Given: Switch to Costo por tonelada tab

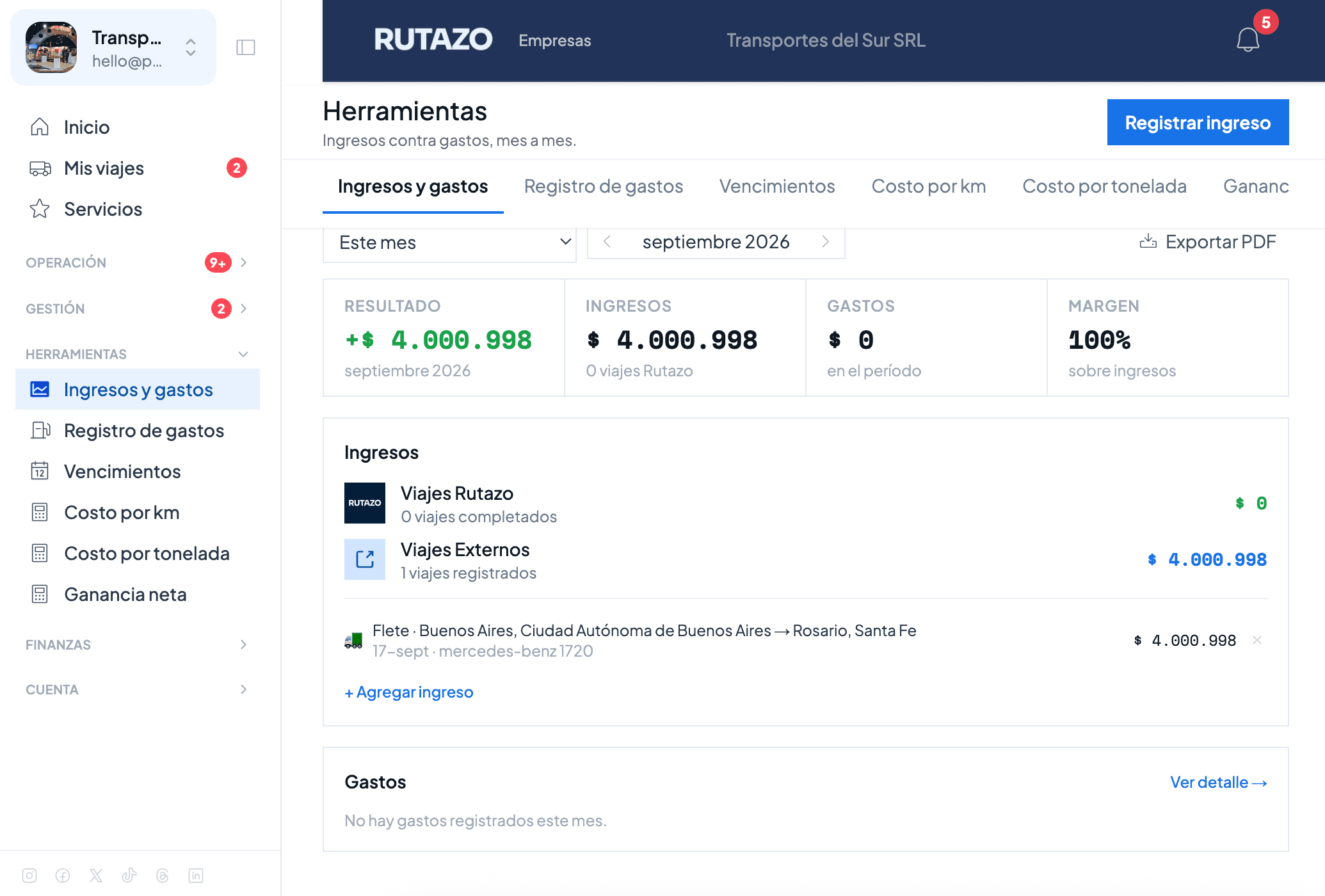Looking at the screenshot, I should tap(1104, 186).
